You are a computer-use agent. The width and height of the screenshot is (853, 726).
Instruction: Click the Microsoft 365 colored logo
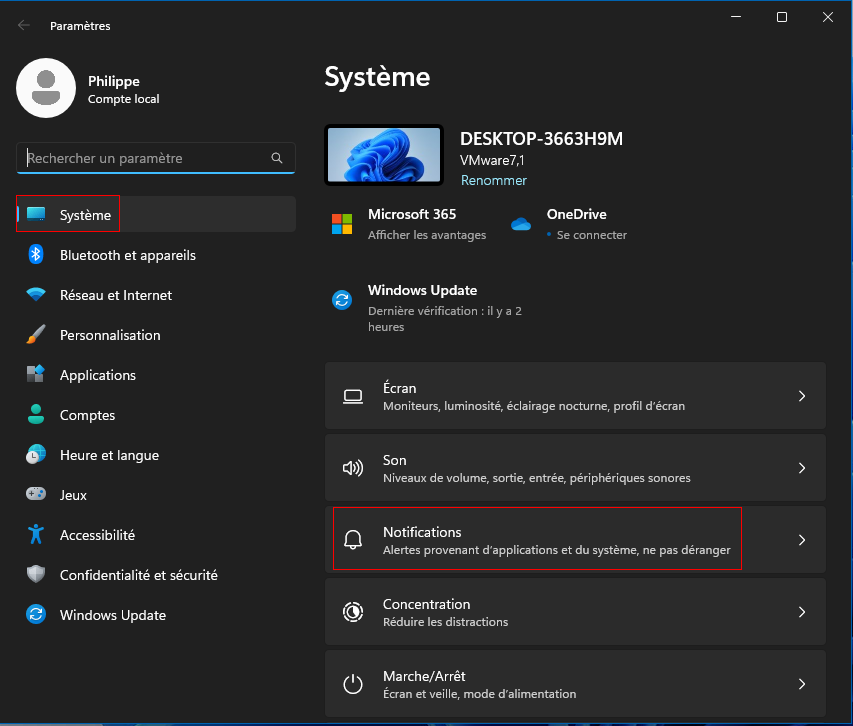coord(342,224)
